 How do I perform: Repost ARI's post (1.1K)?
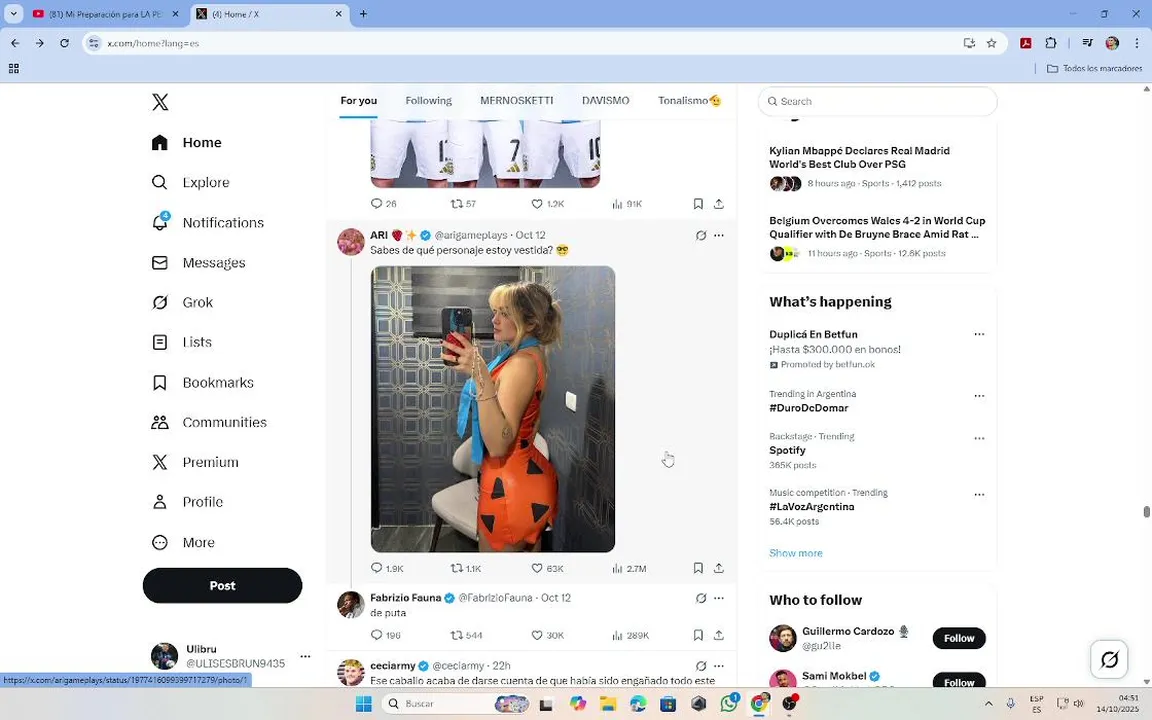click(x=466, y=568)
